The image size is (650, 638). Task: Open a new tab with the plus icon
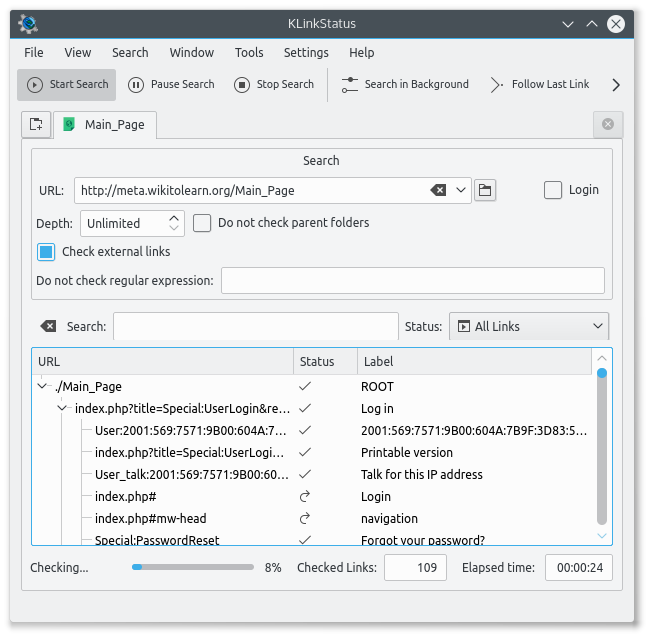(36, 124)
